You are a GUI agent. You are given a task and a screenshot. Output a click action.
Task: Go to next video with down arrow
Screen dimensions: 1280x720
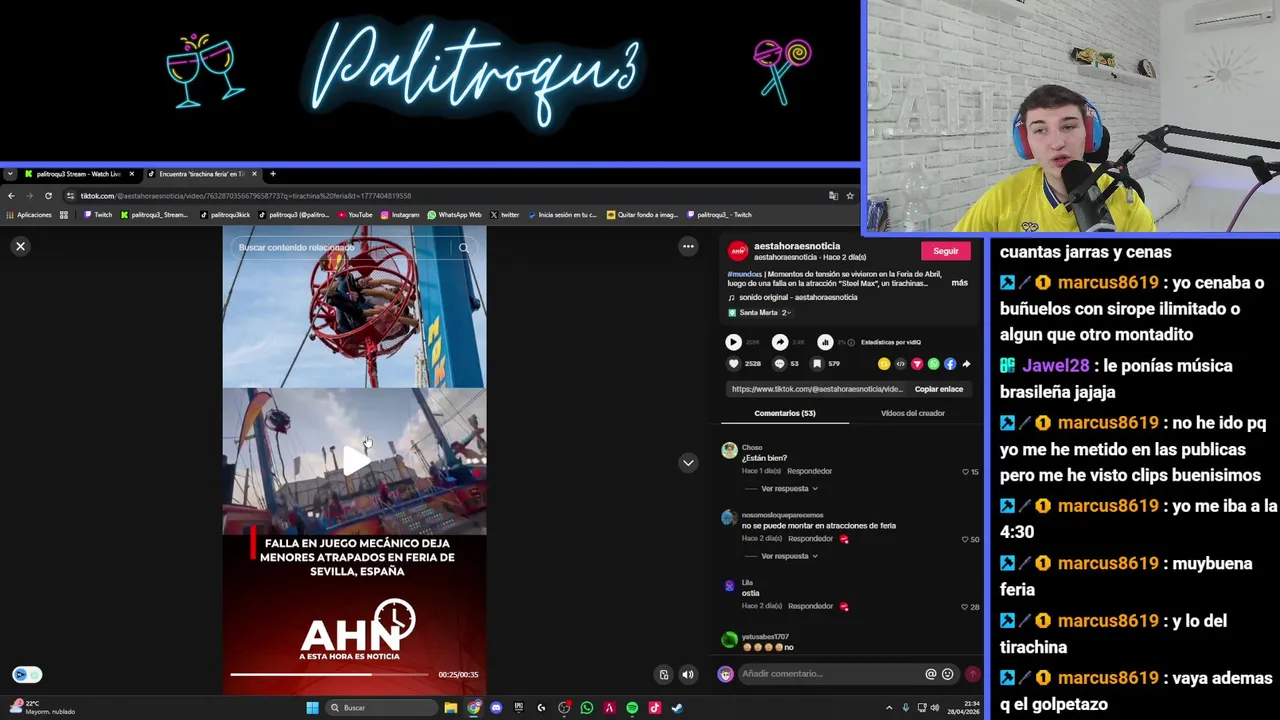click(x=688, y=463)
